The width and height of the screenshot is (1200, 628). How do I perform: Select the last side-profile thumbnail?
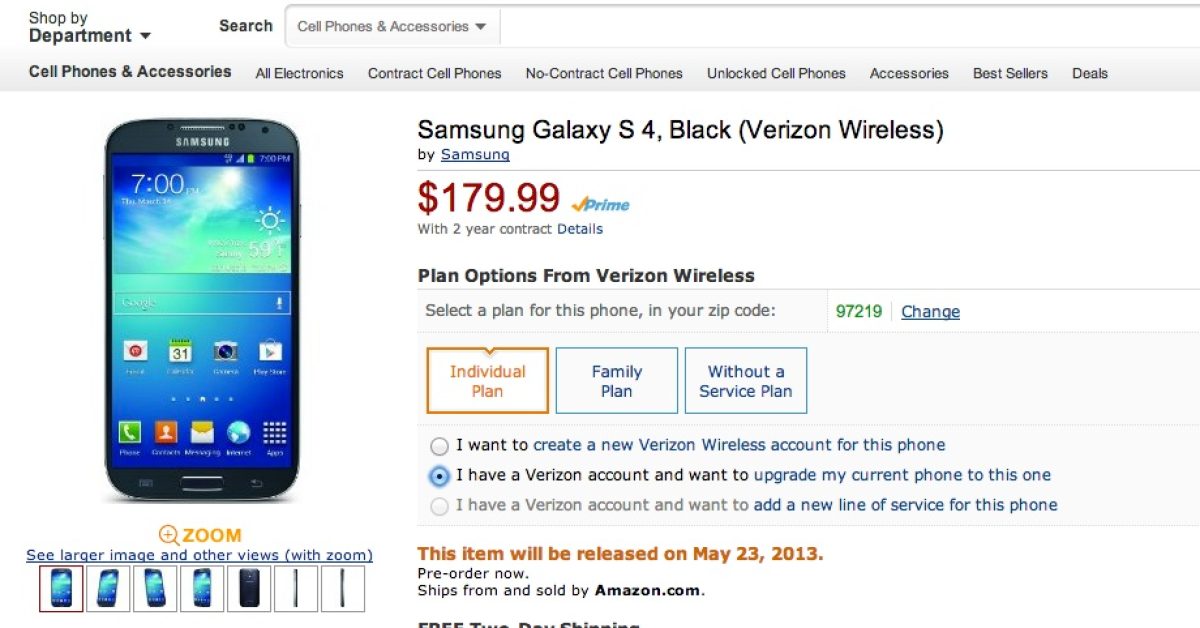click(x=342, y=588)
